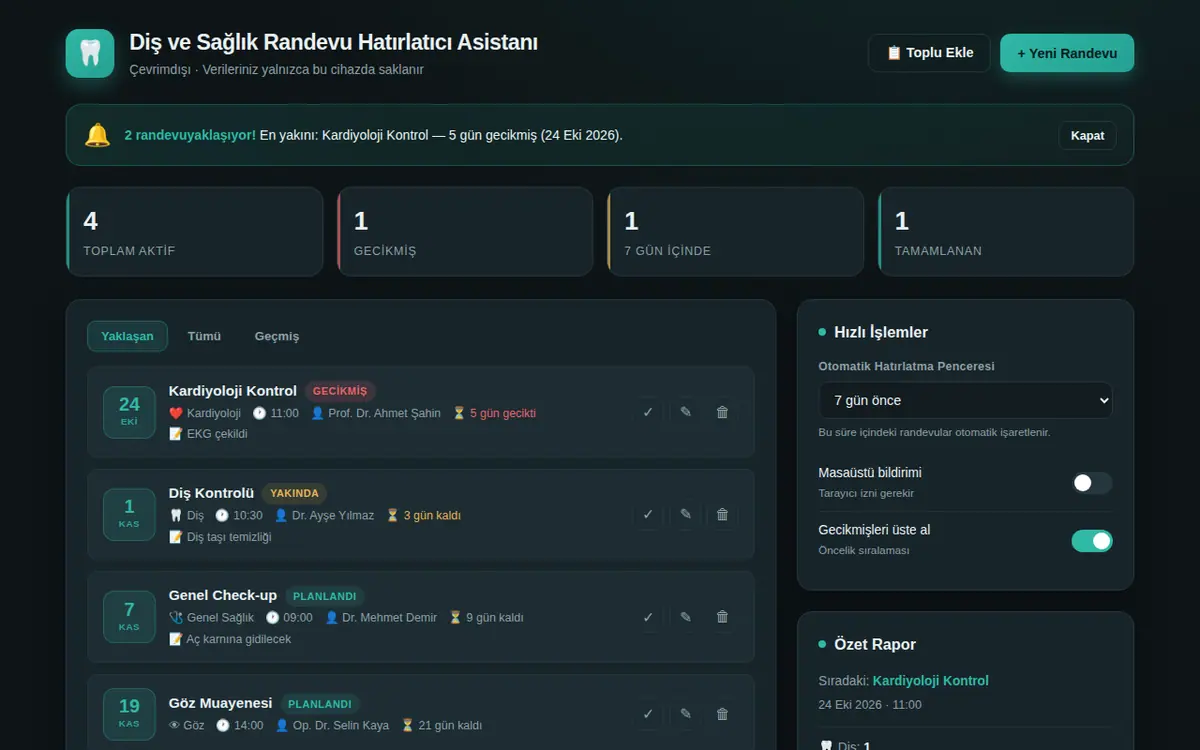Click the PLANLANDI badge on Göz Muayenesi
1200x750 pixels.
tap(319, 704)
